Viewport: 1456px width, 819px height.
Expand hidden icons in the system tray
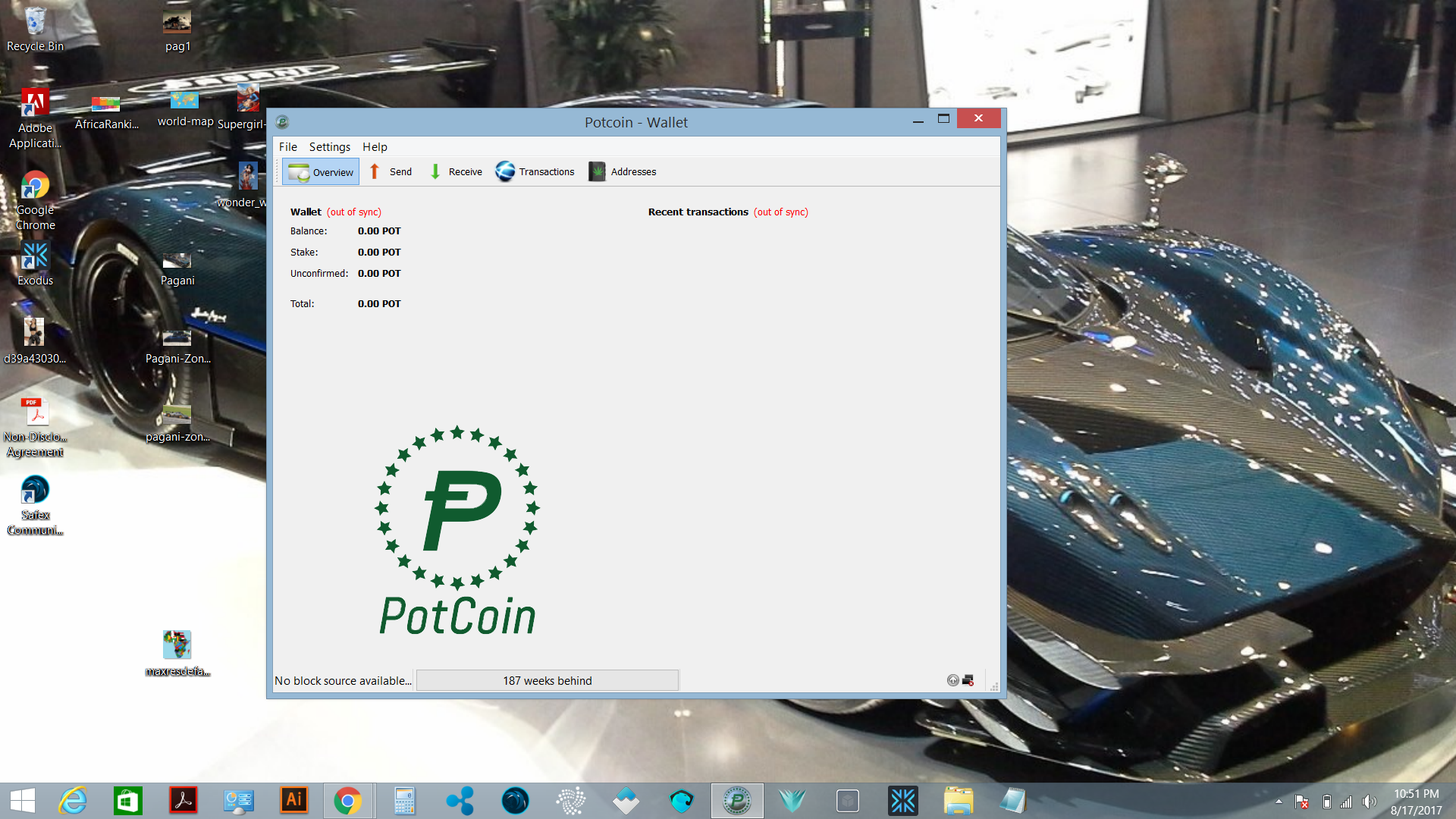pyautogui.click(x=1279, y=801)
